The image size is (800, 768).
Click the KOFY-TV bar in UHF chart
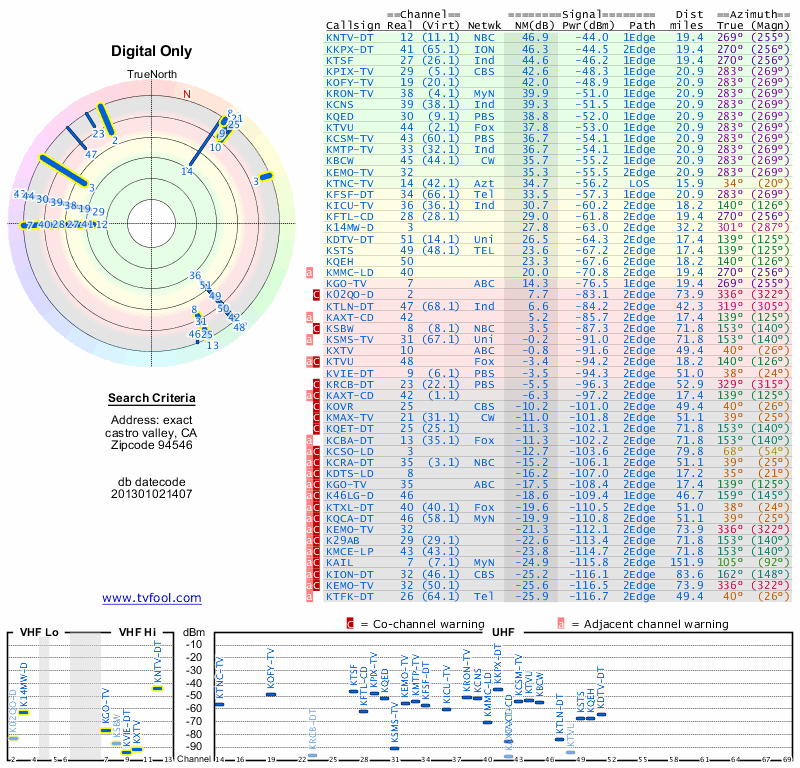[271, 694]
